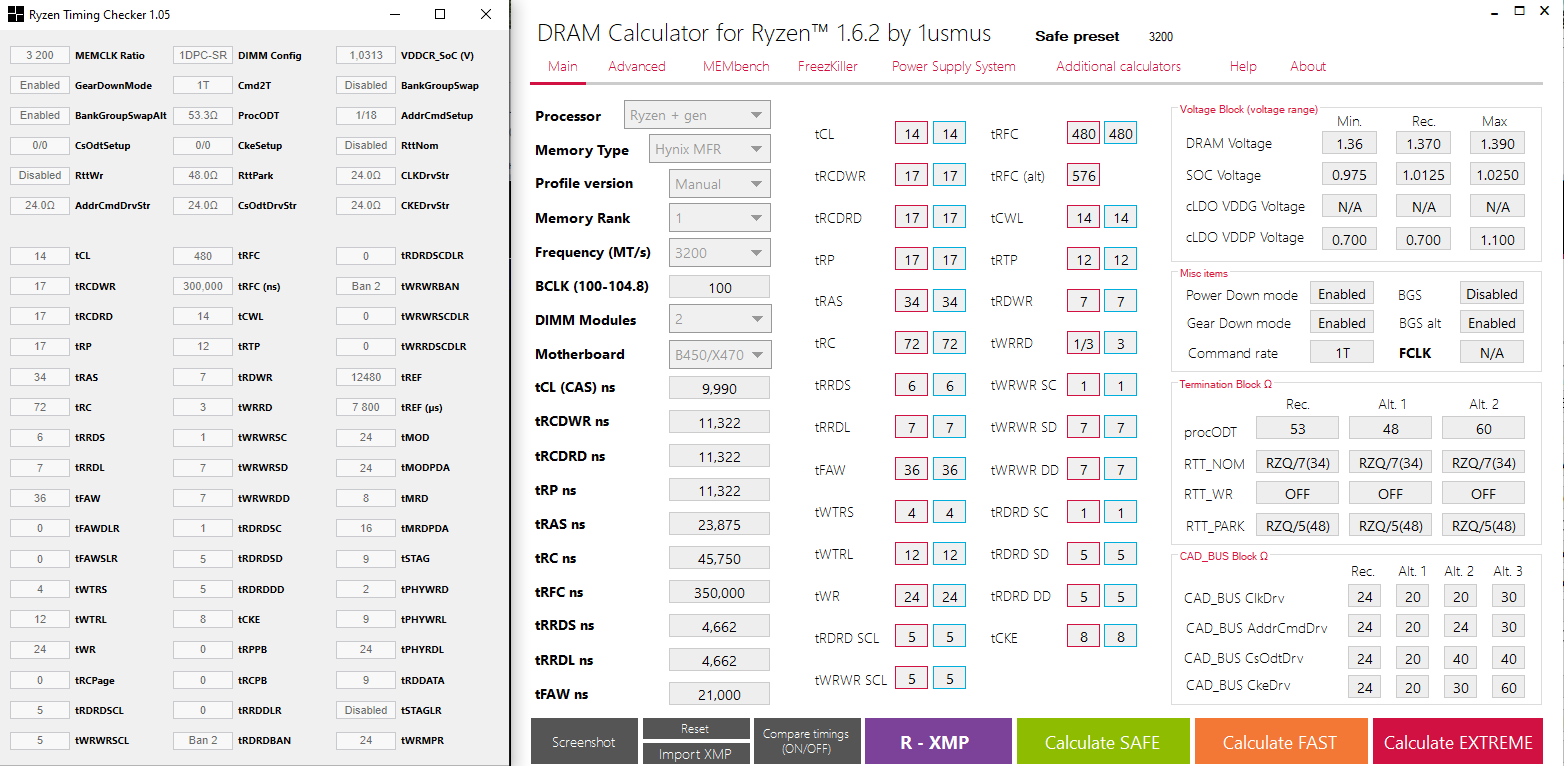Click the MEMCLK Ratio value in Timing Checker
Viewport: 1564px width, 766px height.
click(x=40, y=55)
